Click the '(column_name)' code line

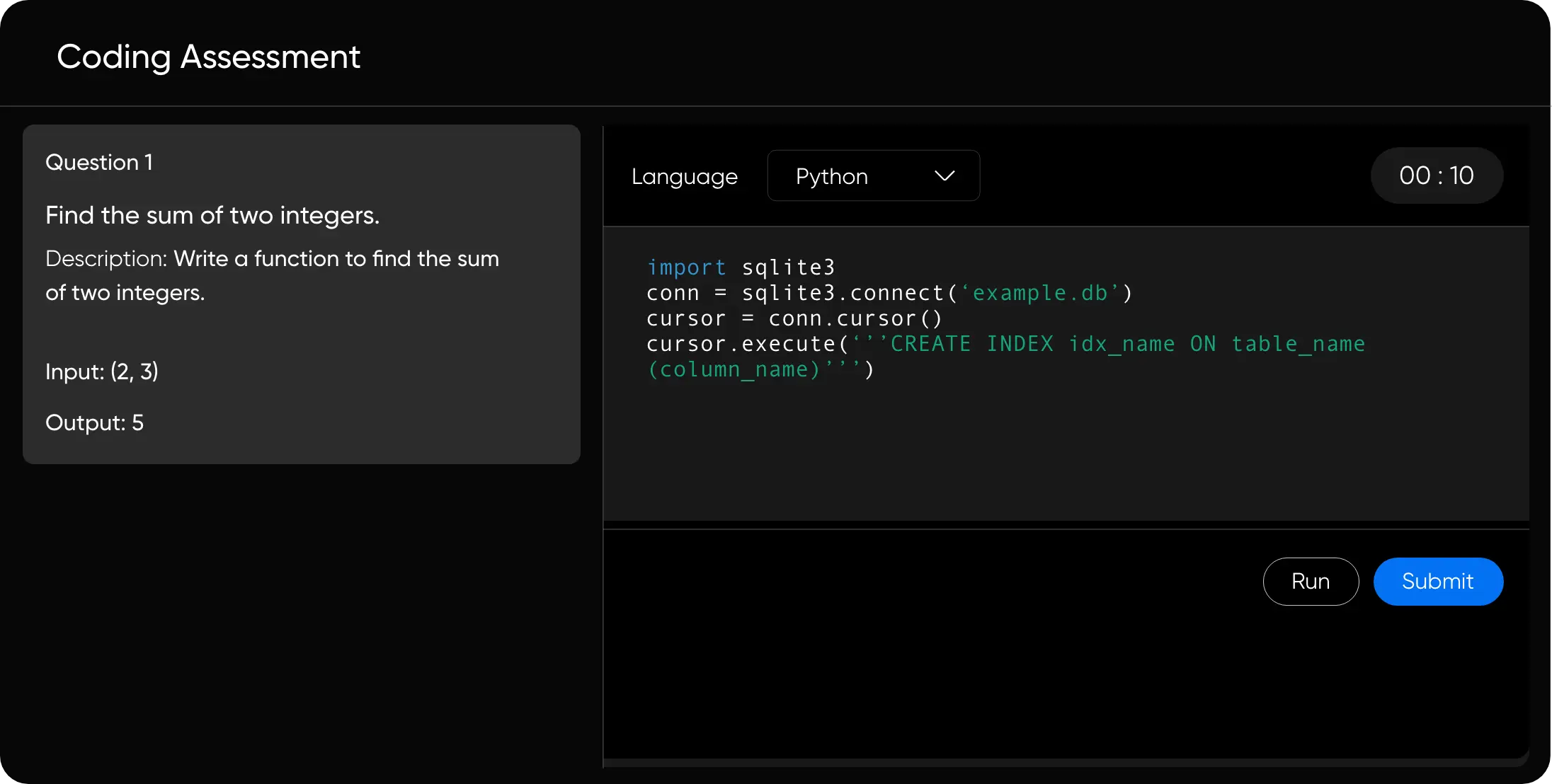click(x=760, y=369)
